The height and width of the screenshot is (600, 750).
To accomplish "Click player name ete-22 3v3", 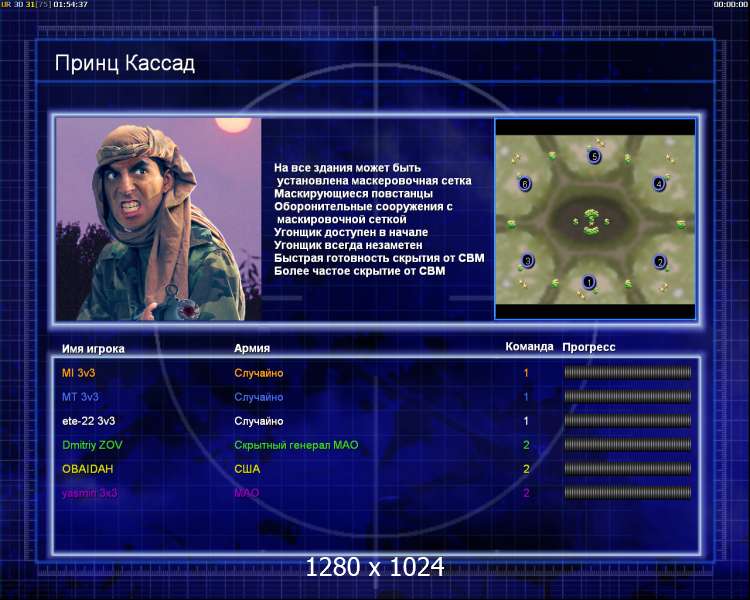I will (x=88, y=421).
